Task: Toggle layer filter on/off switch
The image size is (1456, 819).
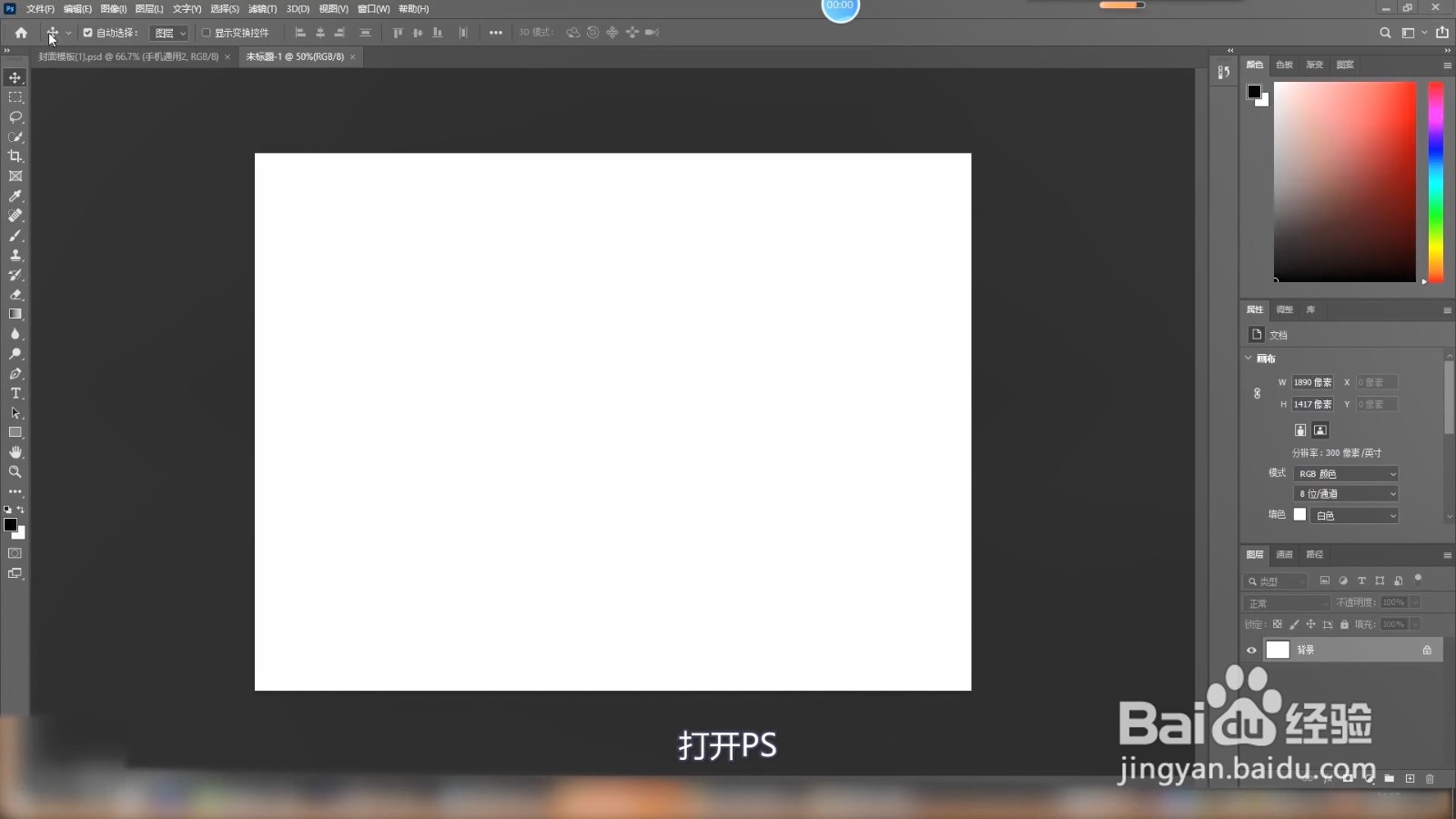Action: point(1418,579)
